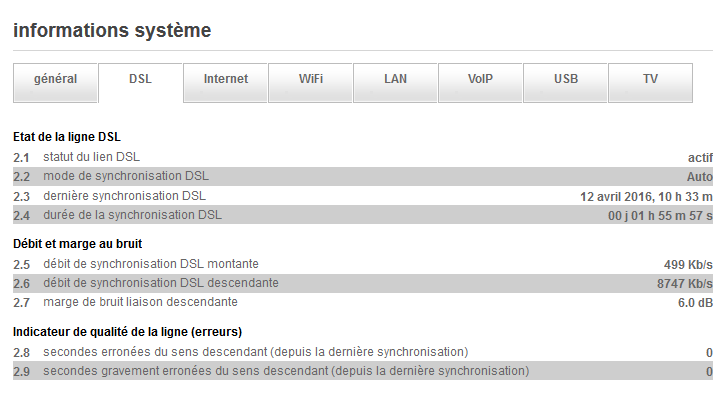Click the 'durée de la synchronisation DSL' value

(660, 215)
